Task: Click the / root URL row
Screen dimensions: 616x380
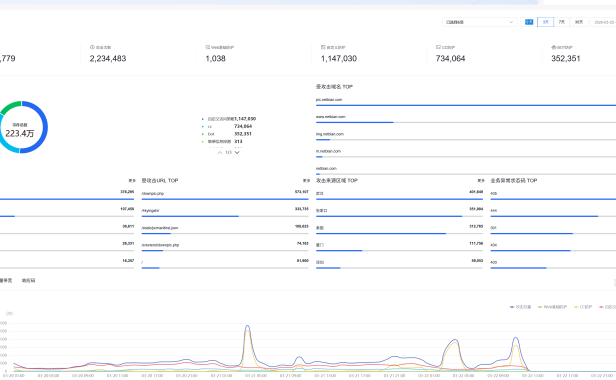Action: [x=225, y=264]
